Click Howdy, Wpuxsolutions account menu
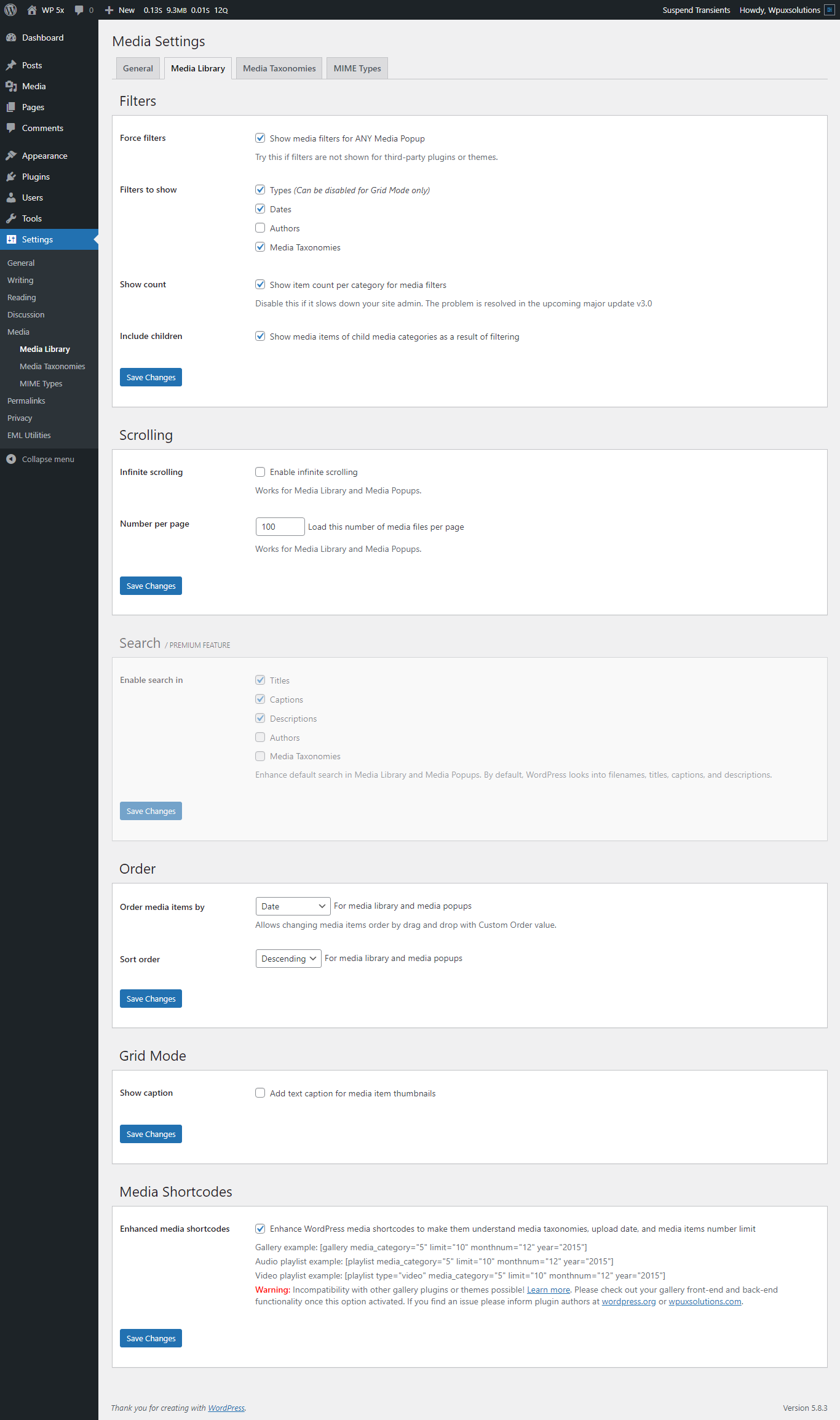 pos(787,10)
